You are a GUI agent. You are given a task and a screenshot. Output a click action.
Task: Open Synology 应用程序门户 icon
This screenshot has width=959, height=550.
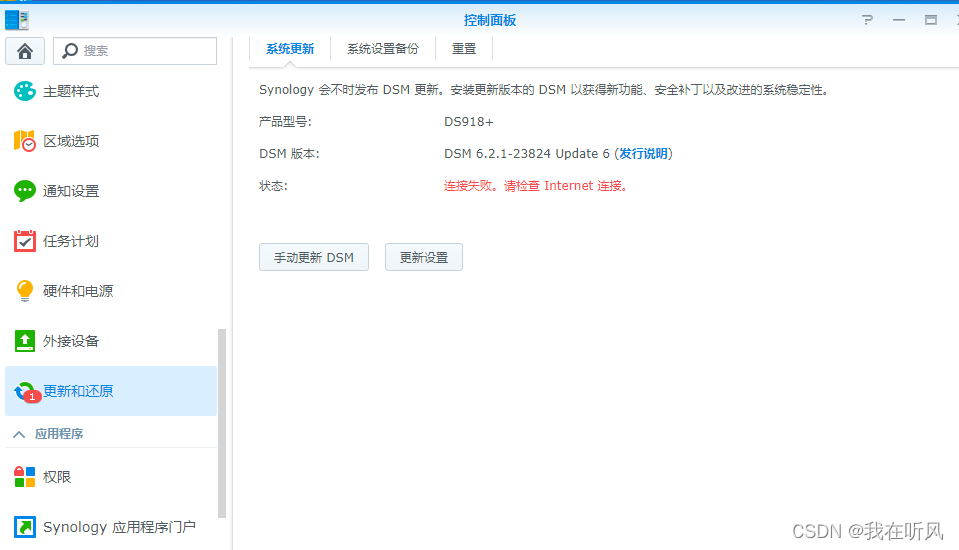[x=24, y=527]
